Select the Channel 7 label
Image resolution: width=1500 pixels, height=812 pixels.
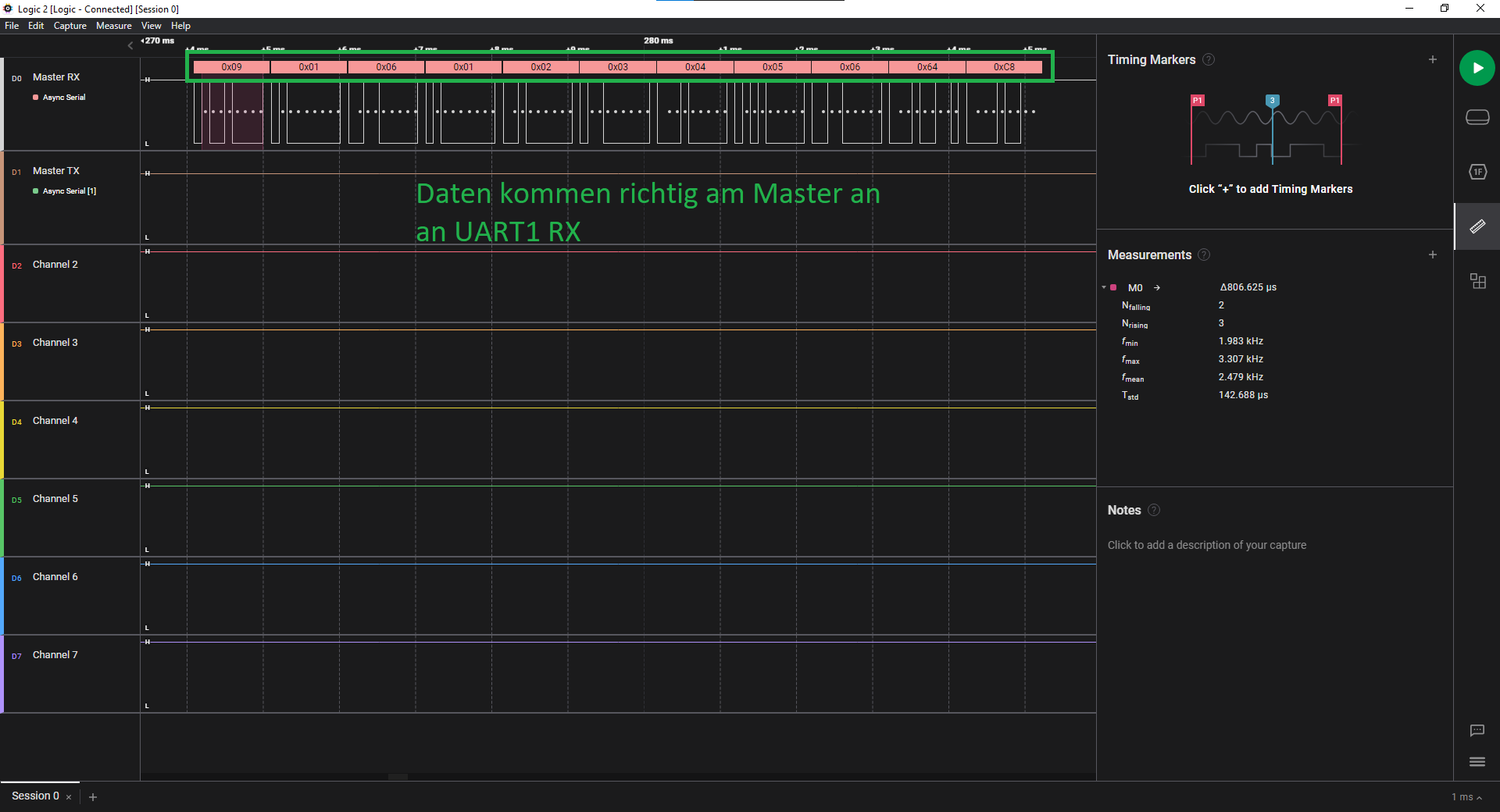tap(55, 655)
